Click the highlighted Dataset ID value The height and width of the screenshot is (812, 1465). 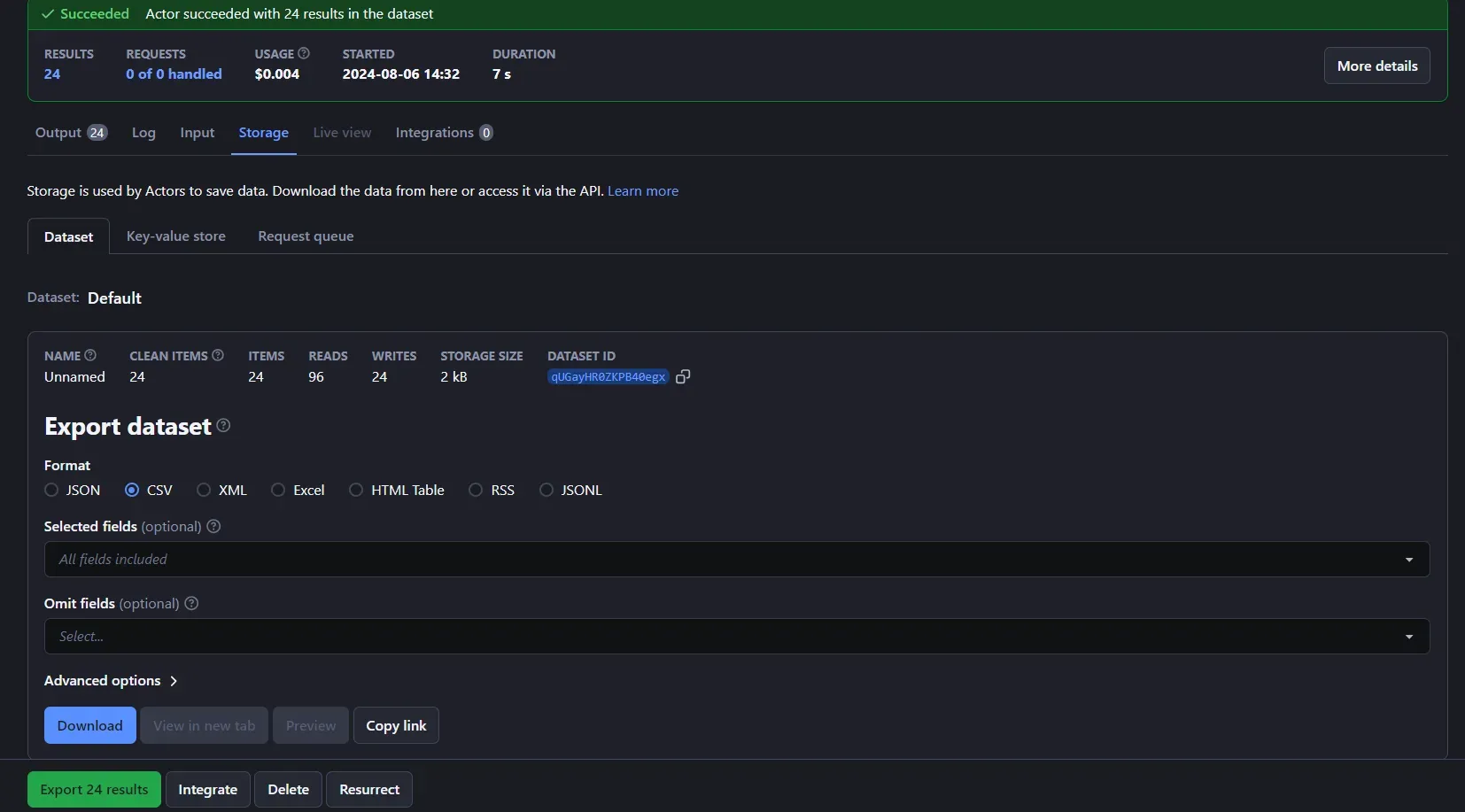point(608,376)
